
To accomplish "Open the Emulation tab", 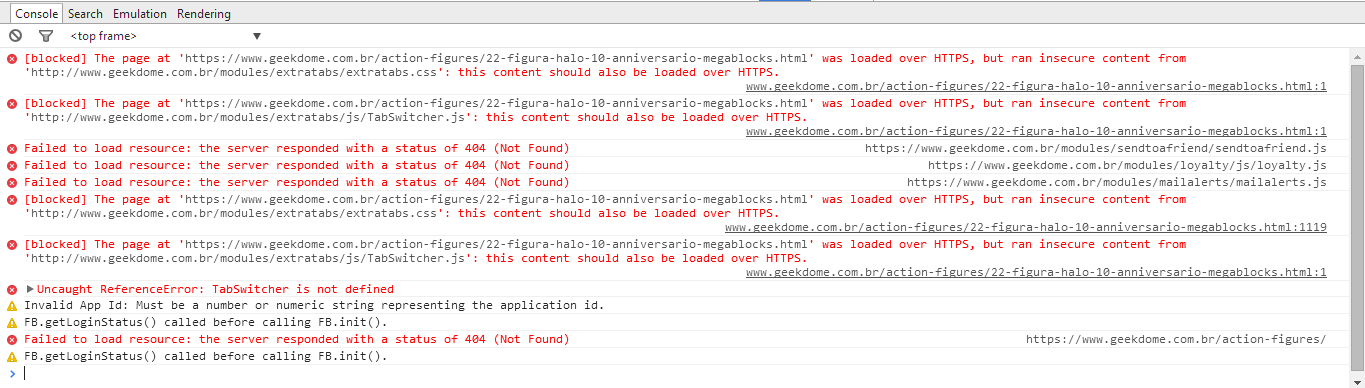I will coord(140,14).
